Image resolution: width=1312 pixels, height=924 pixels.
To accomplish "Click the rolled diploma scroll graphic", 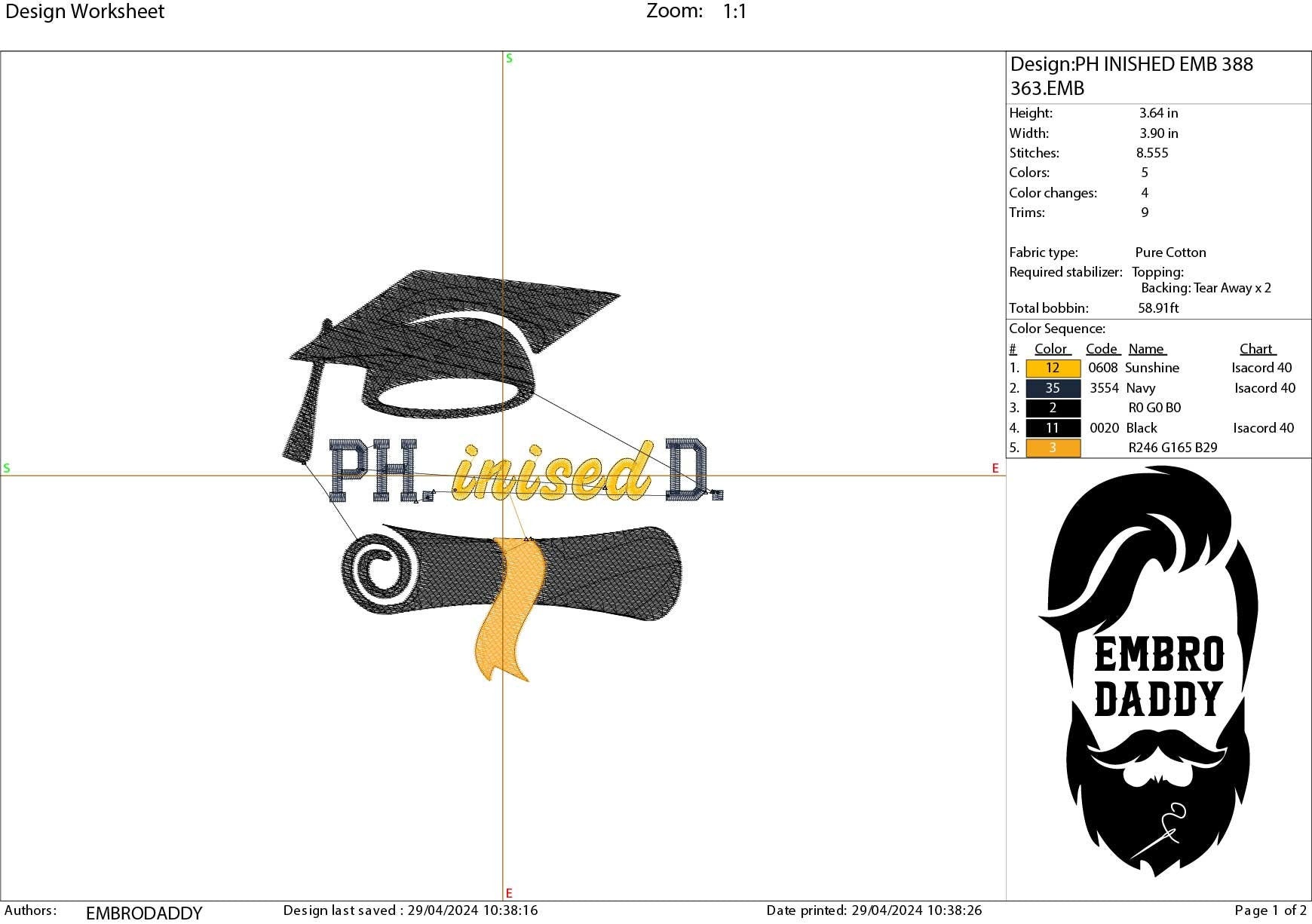I will click(511, 573).
